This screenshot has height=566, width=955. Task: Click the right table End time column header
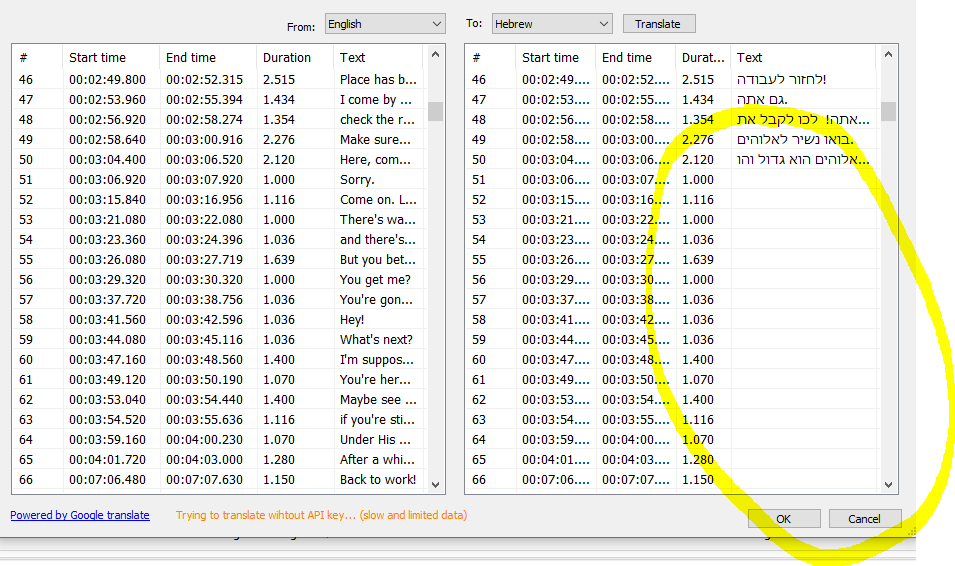635,57
